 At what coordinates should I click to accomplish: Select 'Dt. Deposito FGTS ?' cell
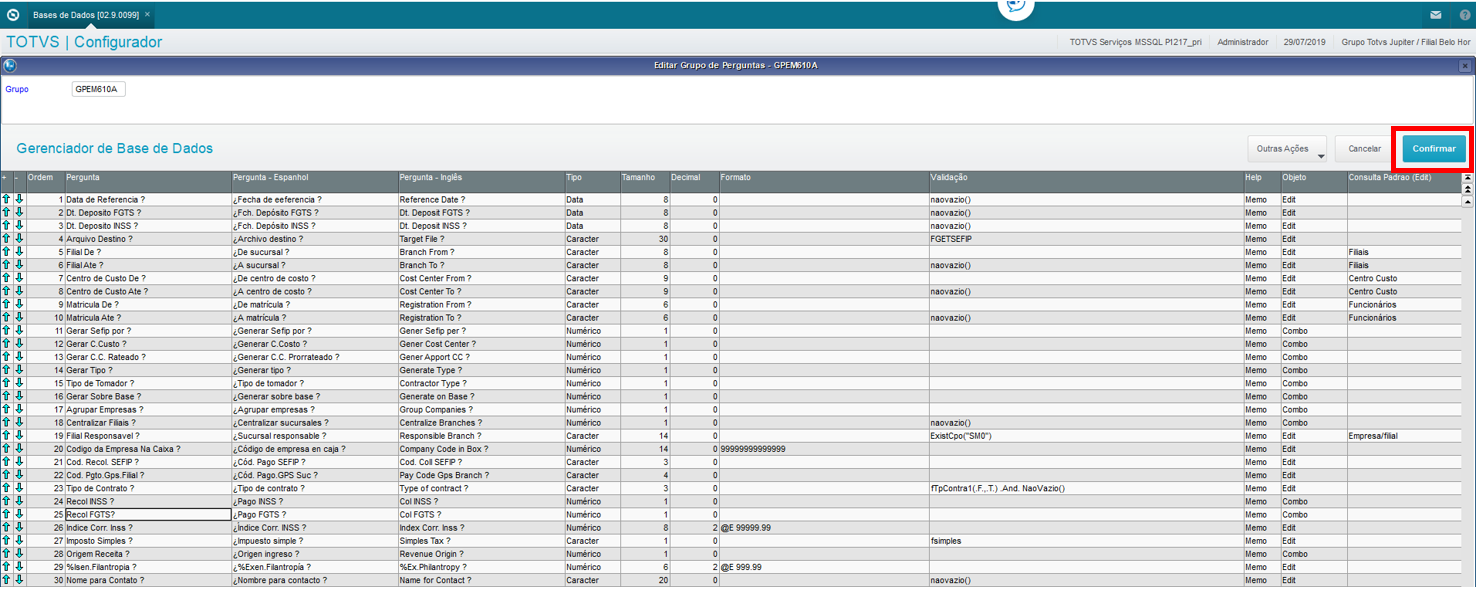(x=147, y=213)
